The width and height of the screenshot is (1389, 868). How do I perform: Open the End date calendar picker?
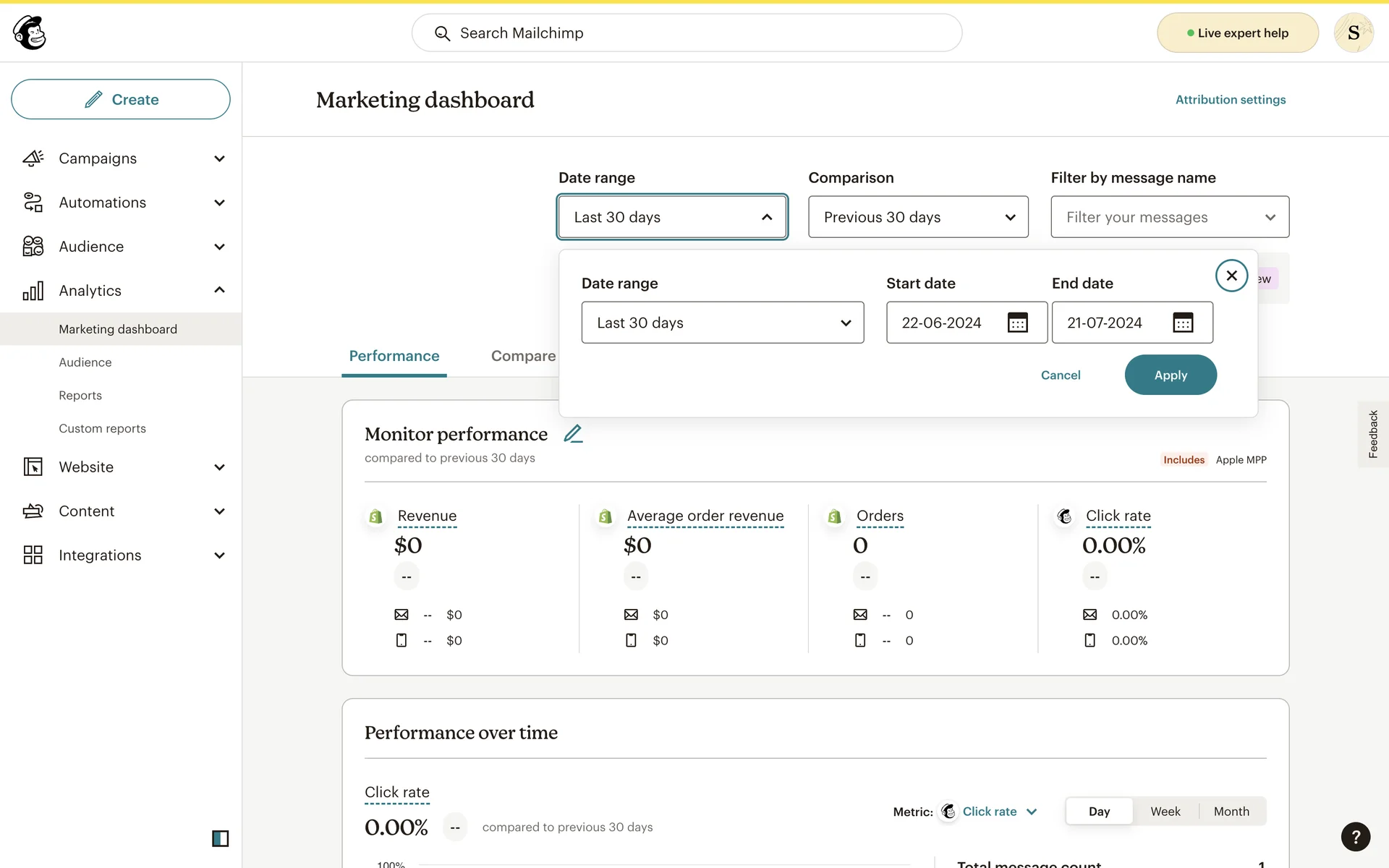[x=1183, y=323]
